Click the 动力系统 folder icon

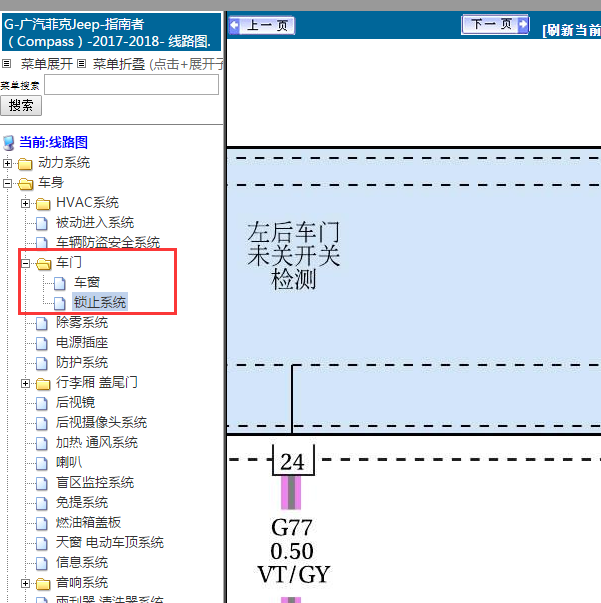click(25, 164)
